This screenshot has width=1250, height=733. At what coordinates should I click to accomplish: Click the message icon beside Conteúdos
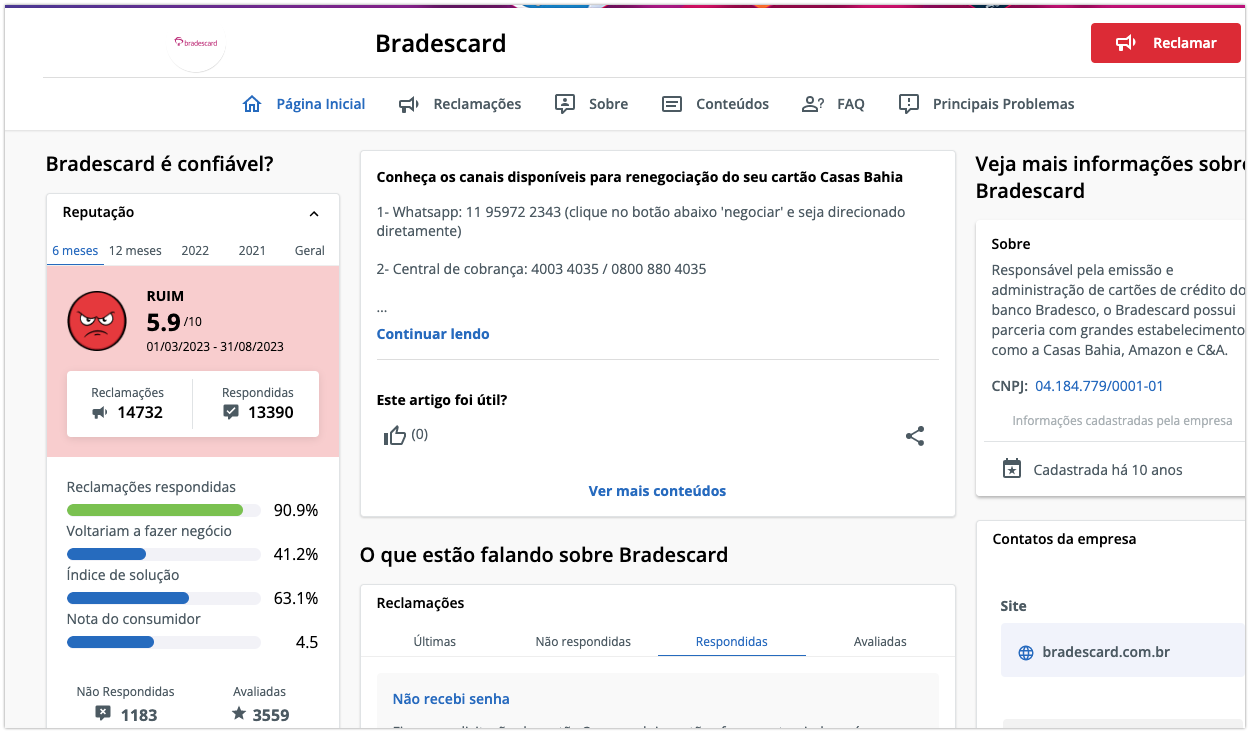click(x=672, y=104)
